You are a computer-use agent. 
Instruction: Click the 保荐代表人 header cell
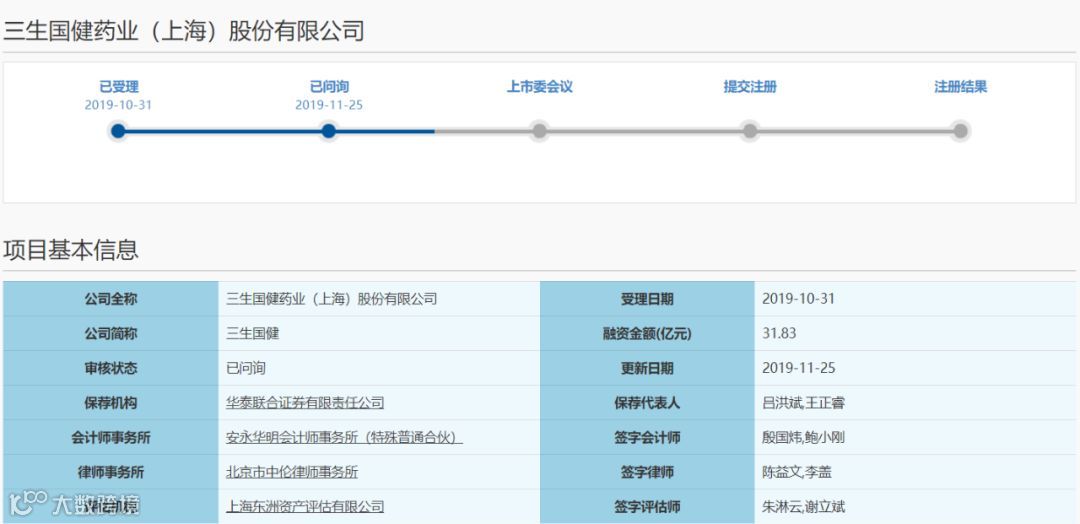point(647,403)
